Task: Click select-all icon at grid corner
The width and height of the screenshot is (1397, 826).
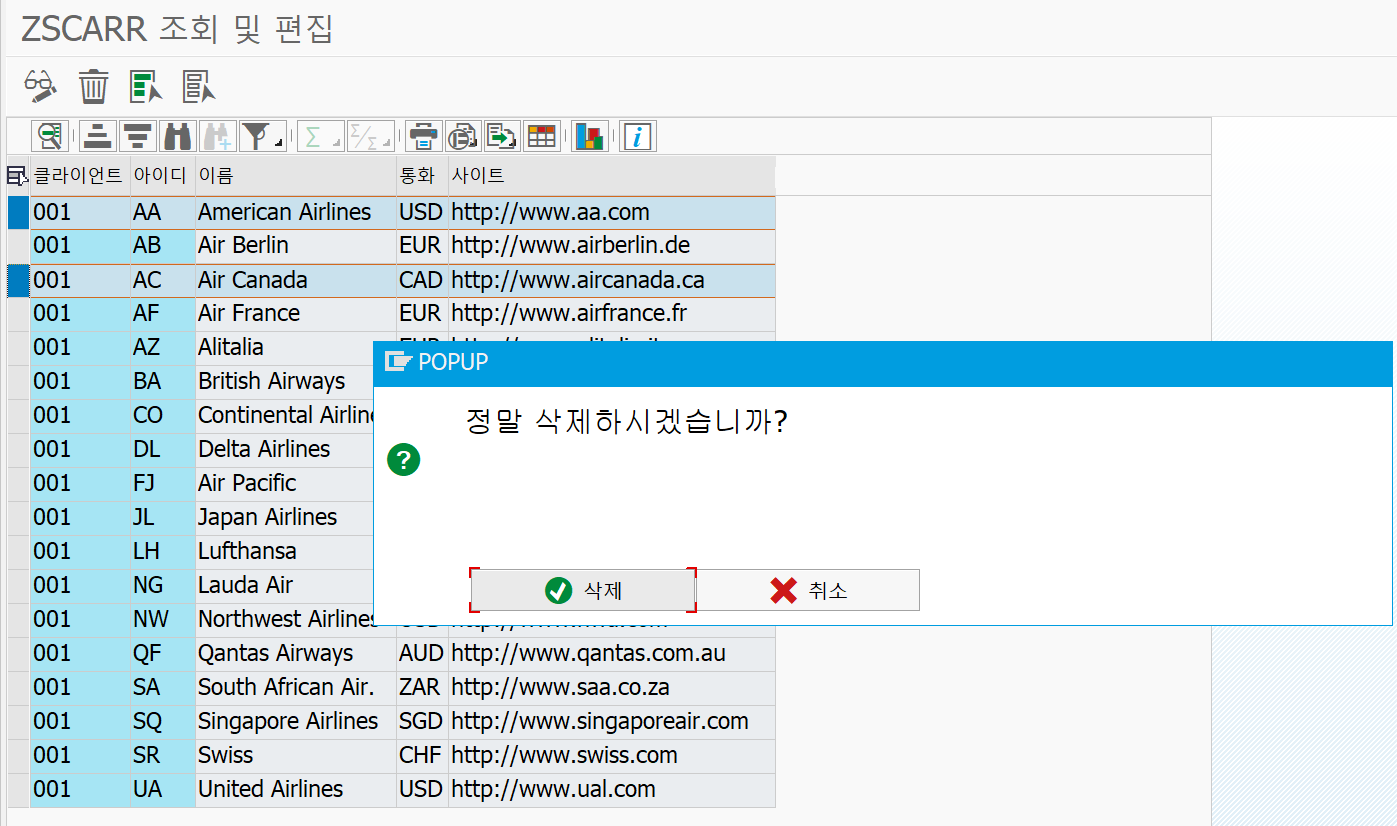Action: pyautogui.click(x=17, y=176)
